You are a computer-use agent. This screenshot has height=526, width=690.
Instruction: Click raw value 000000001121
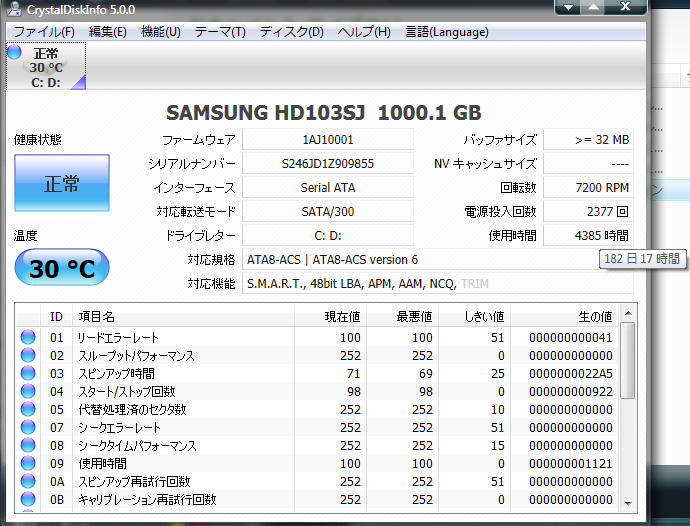pos(570,464)
